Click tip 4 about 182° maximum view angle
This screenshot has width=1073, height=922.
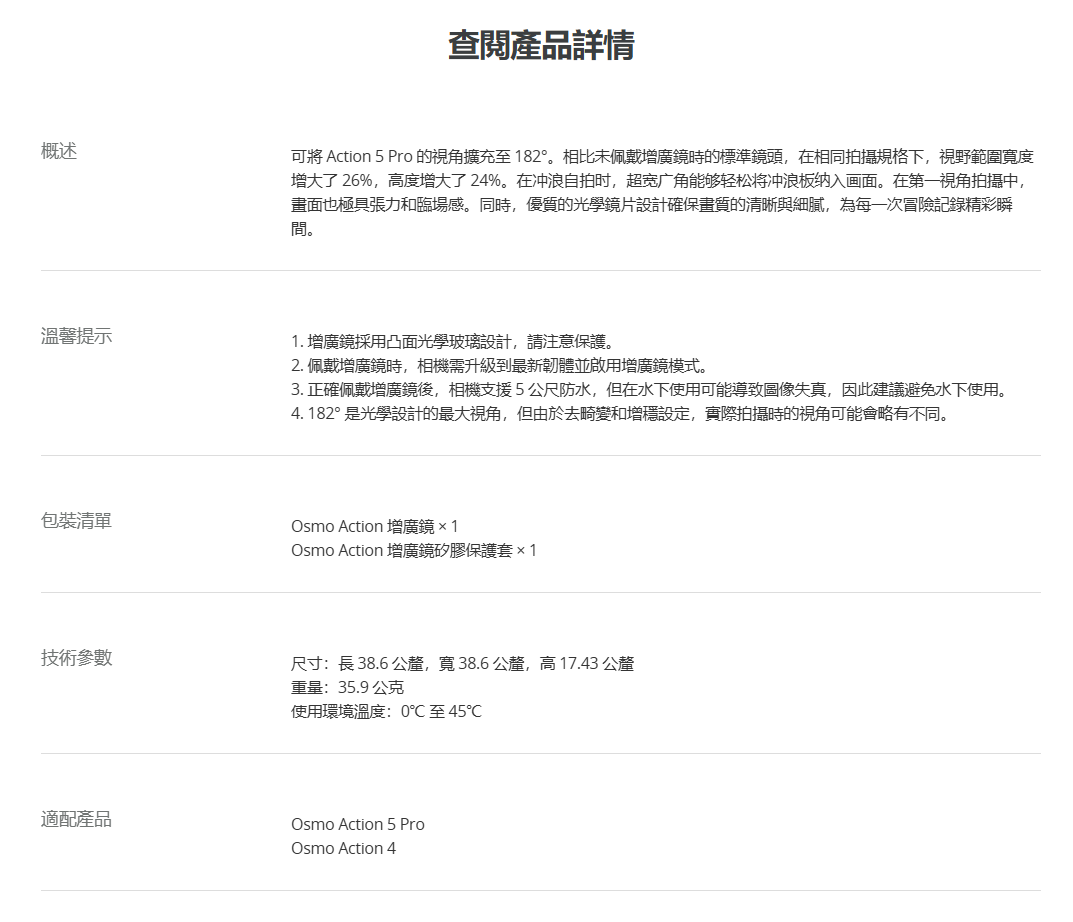coord(620,414)
